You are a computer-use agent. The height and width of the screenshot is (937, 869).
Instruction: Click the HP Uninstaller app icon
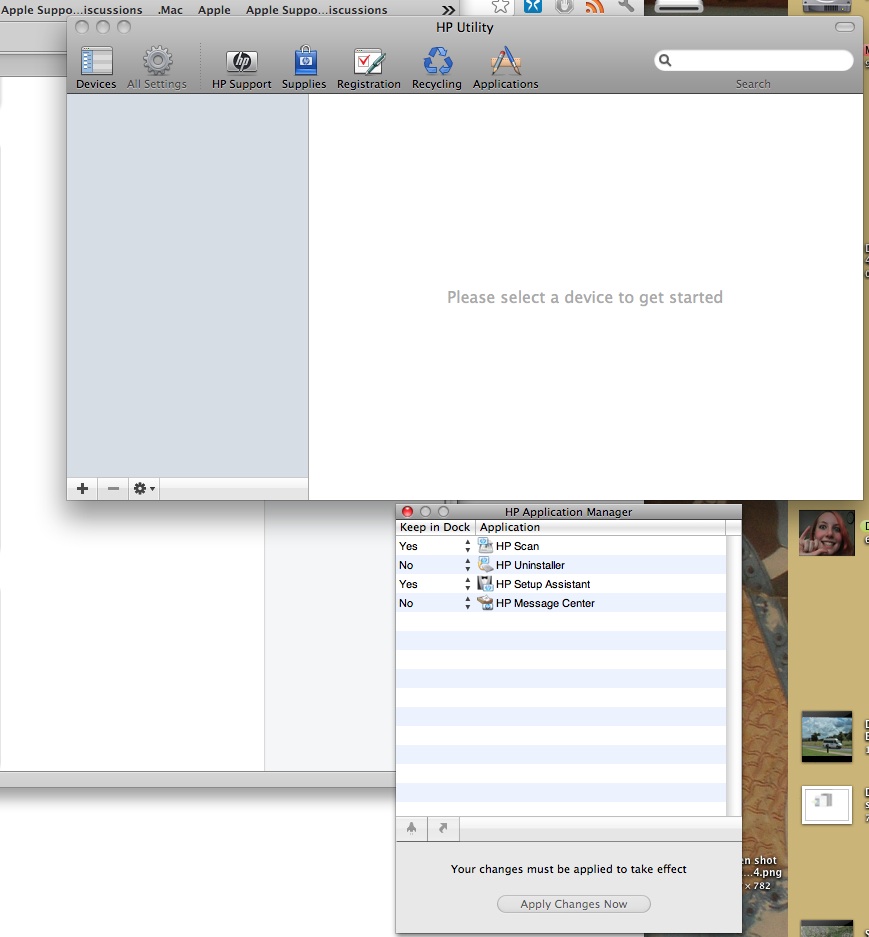[x=485, y=565]
